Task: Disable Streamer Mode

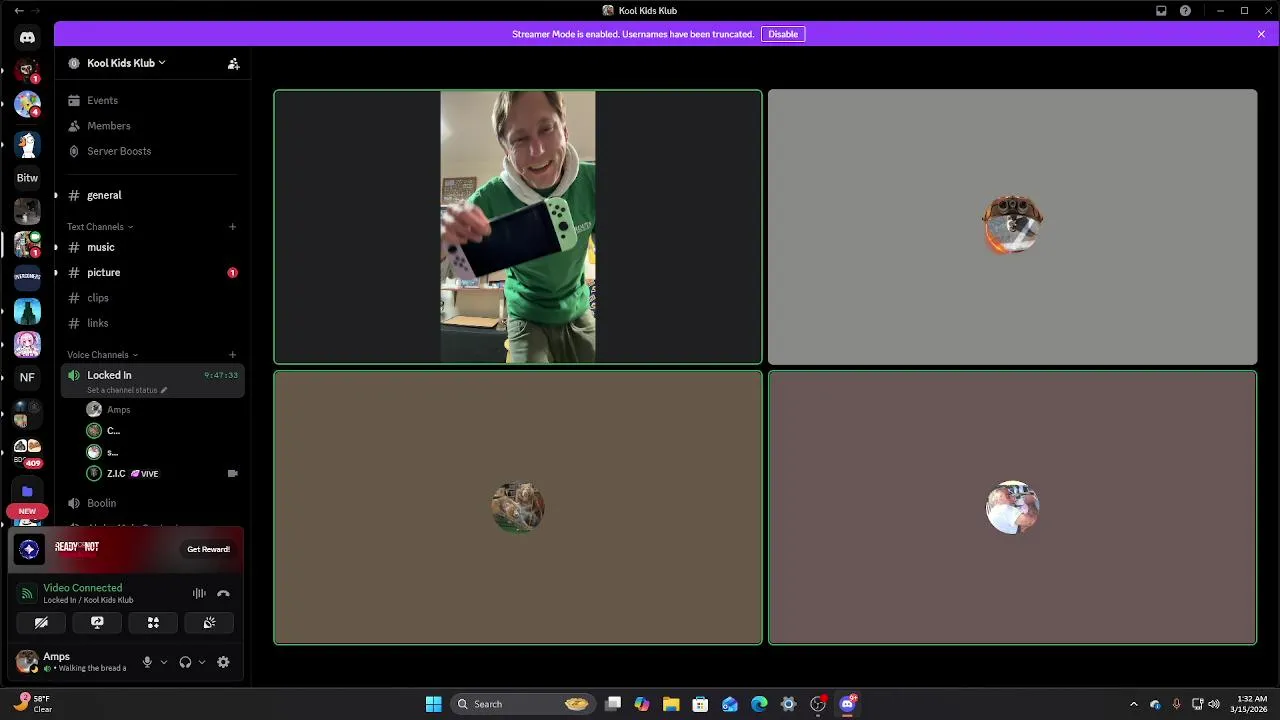Action: click(783, 34)
